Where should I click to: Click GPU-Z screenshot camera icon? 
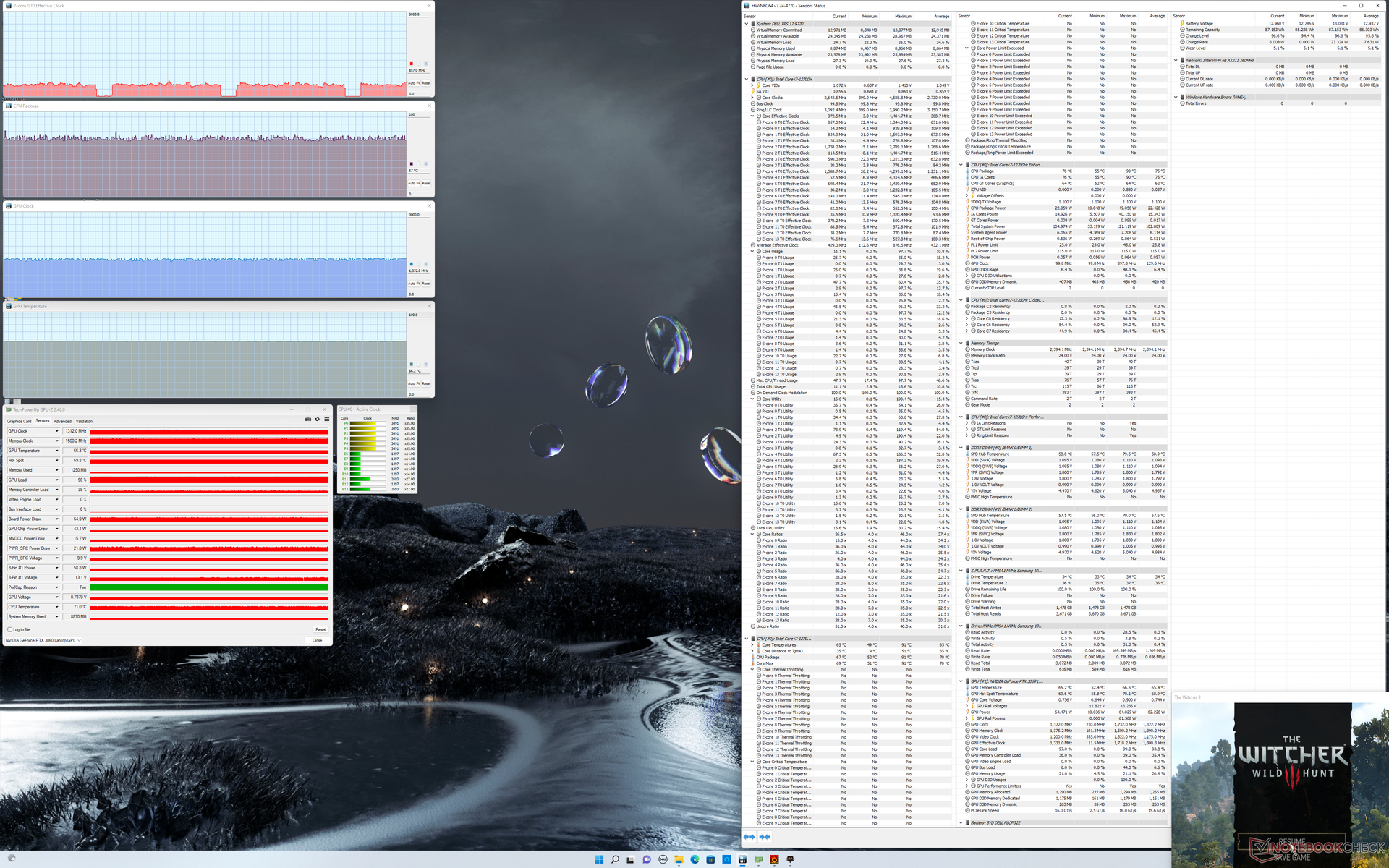point(308,419)
